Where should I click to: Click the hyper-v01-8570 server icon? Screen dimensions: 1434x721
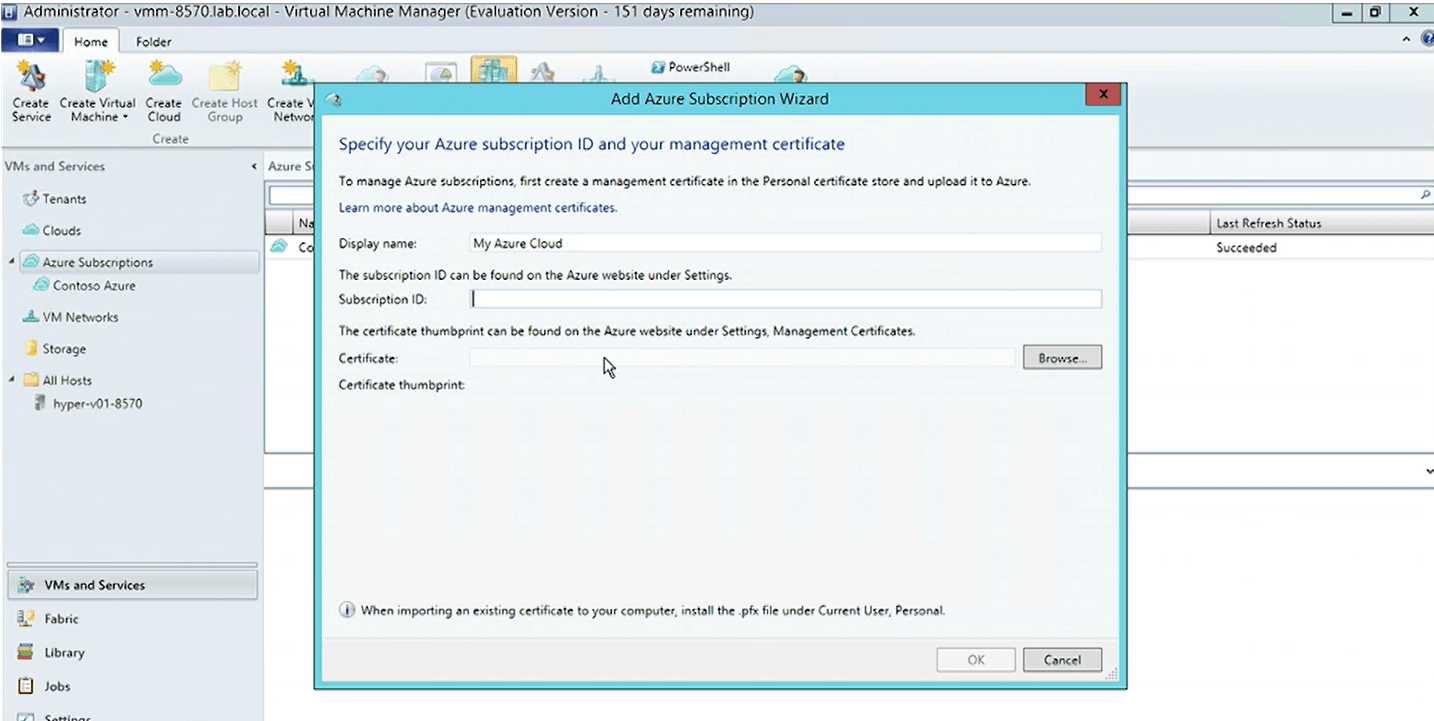click(x=40, y=404)
